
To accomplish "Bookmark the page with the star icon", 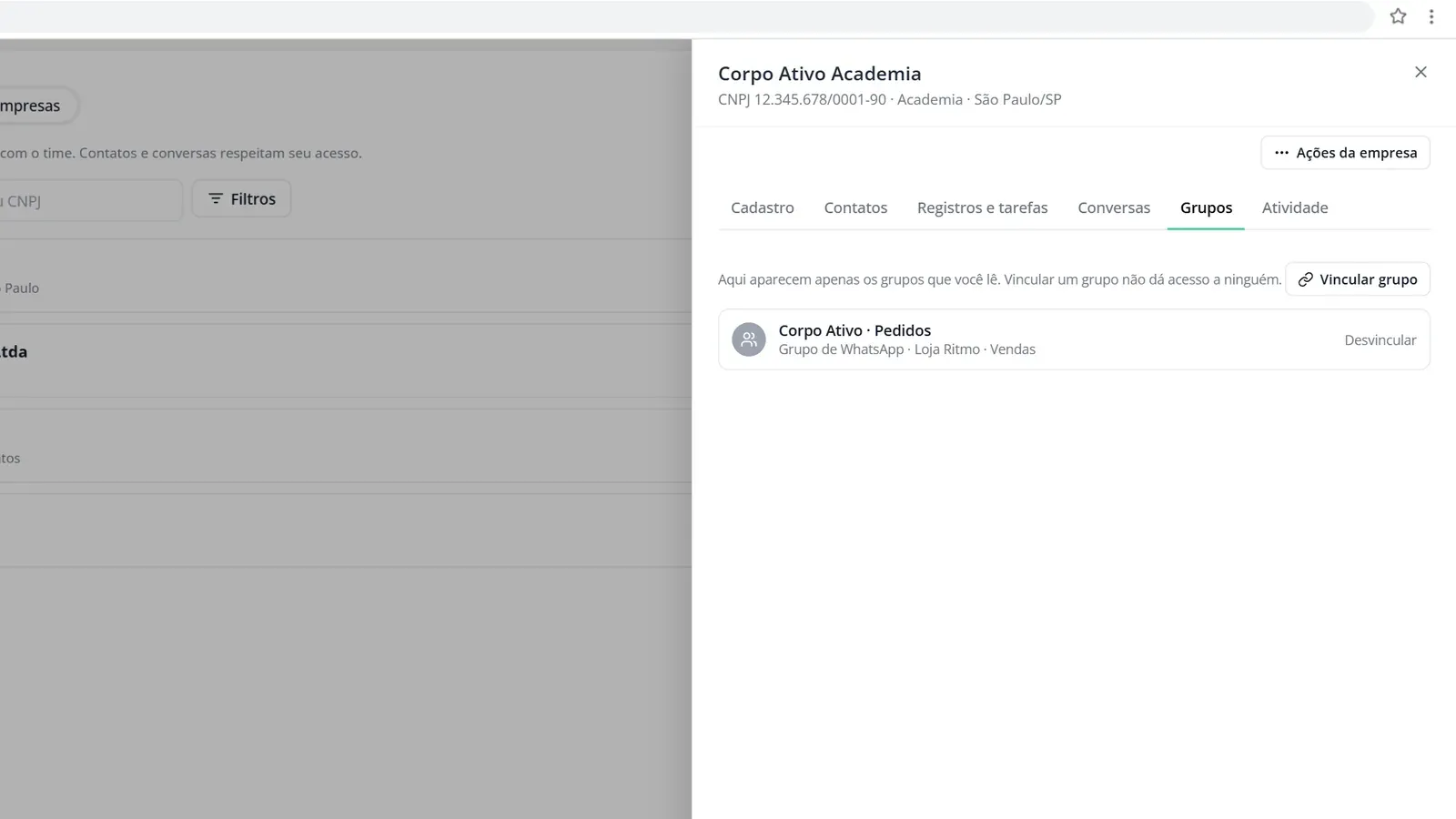I will (x=1398, y=16).
